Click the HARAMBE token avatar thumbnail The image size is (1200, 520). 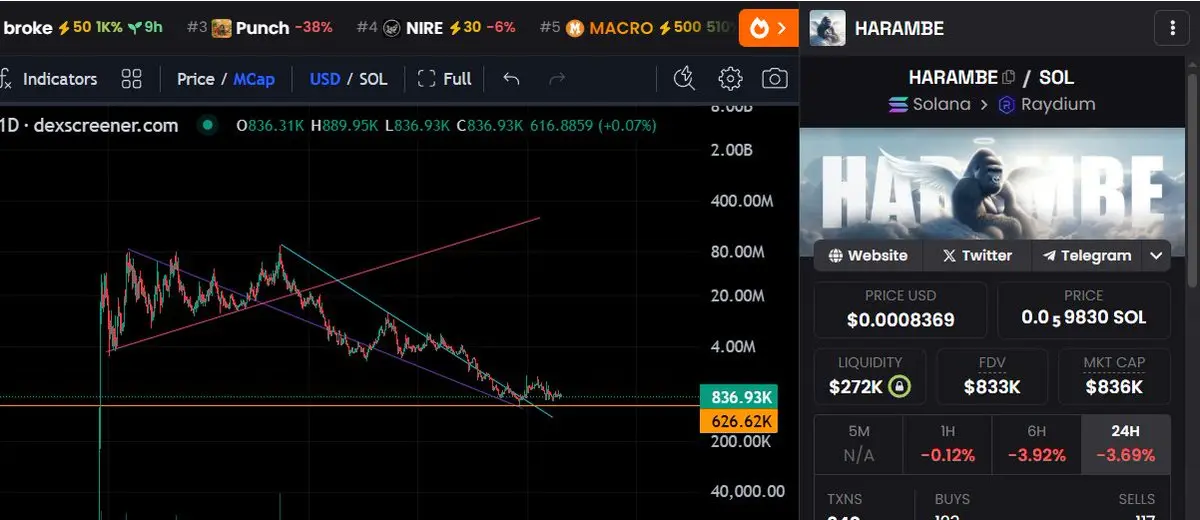(x=827, y=28)
